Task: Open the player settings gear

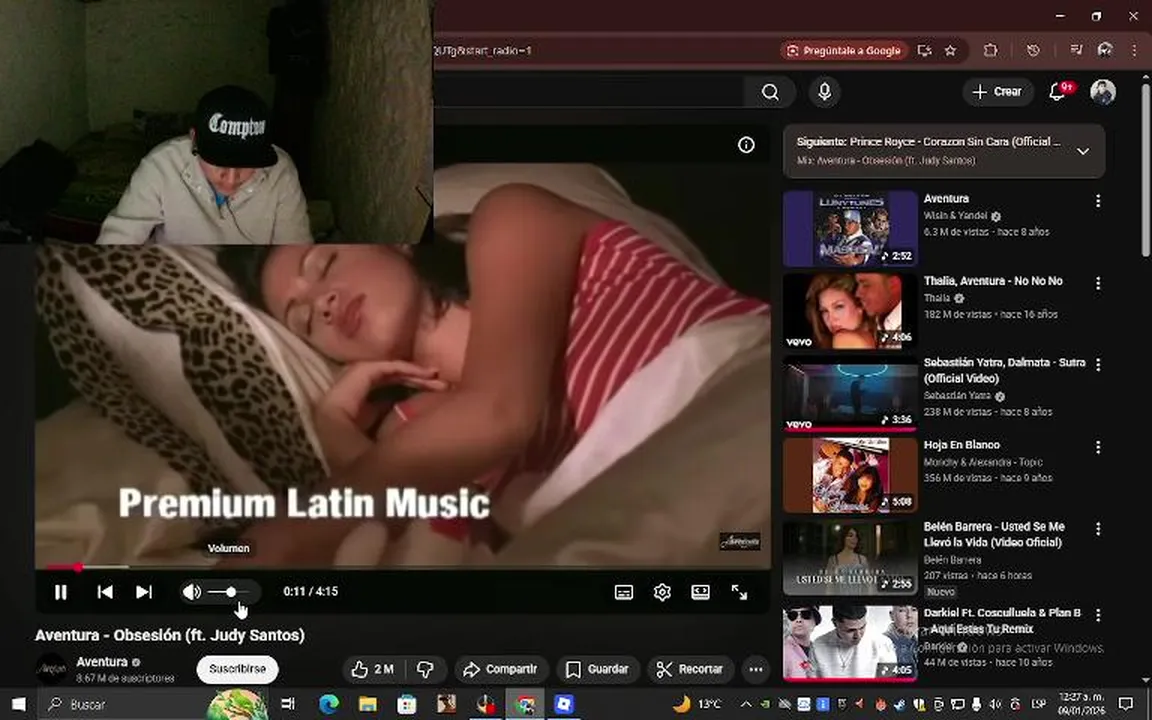Action: point(662,592)
